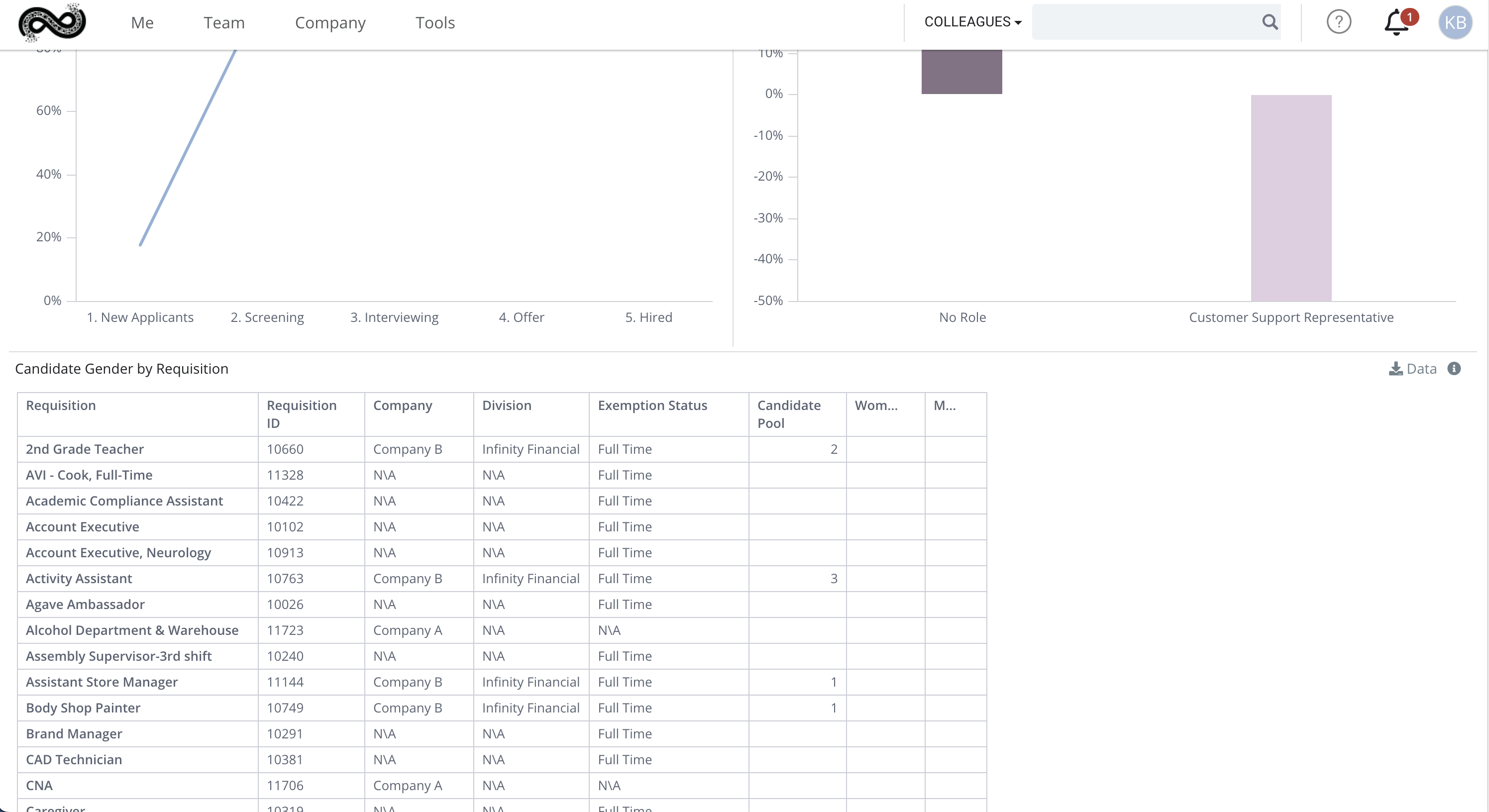
Task: Click the truncated M... column header
Action: coord(956,414)
